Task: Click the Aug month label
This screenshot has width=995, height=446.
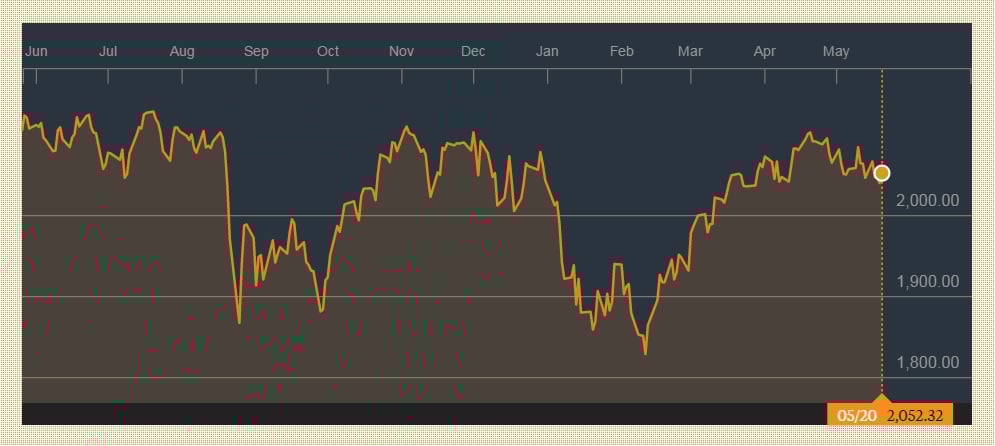Action: click(x=182, y=52)
